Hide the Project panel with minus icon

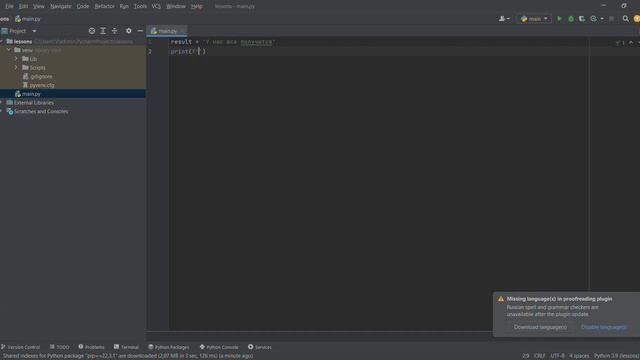coord(140,31)
